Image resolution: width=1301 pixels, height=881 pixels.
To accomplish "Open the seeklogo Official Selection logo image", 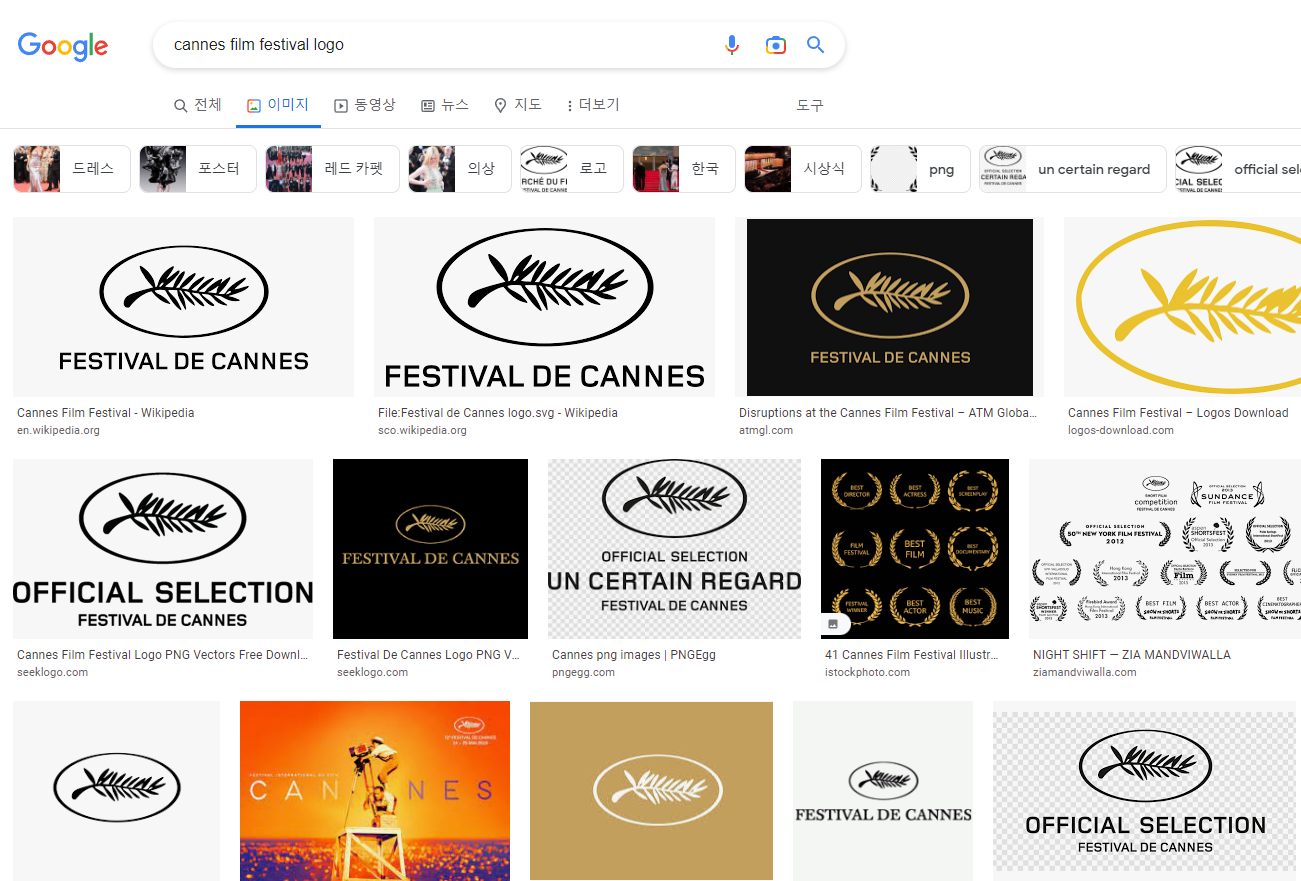I will point(163,549).
